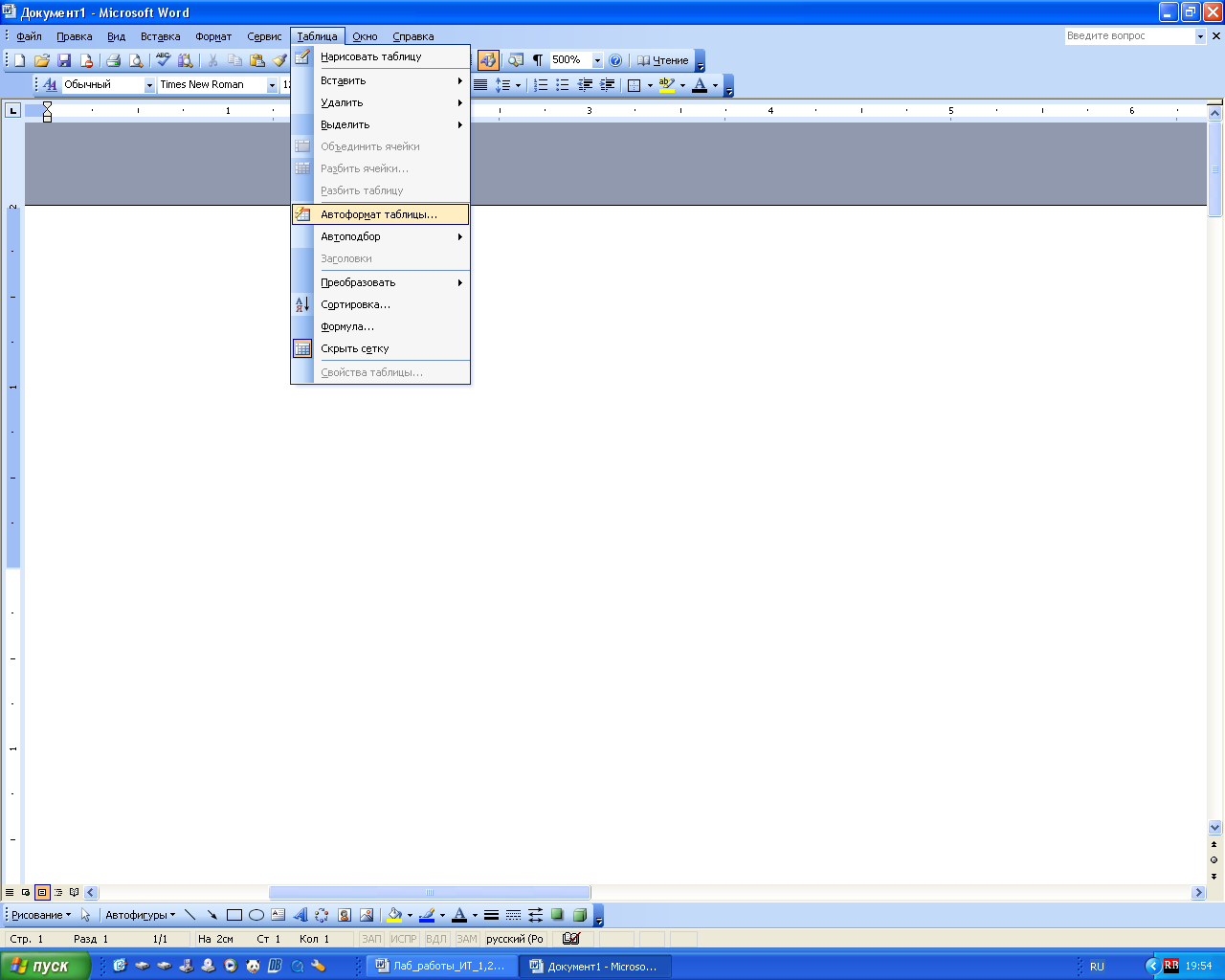Open the Сервис menu
This screenshot has width=1225, height=980.
264,36
